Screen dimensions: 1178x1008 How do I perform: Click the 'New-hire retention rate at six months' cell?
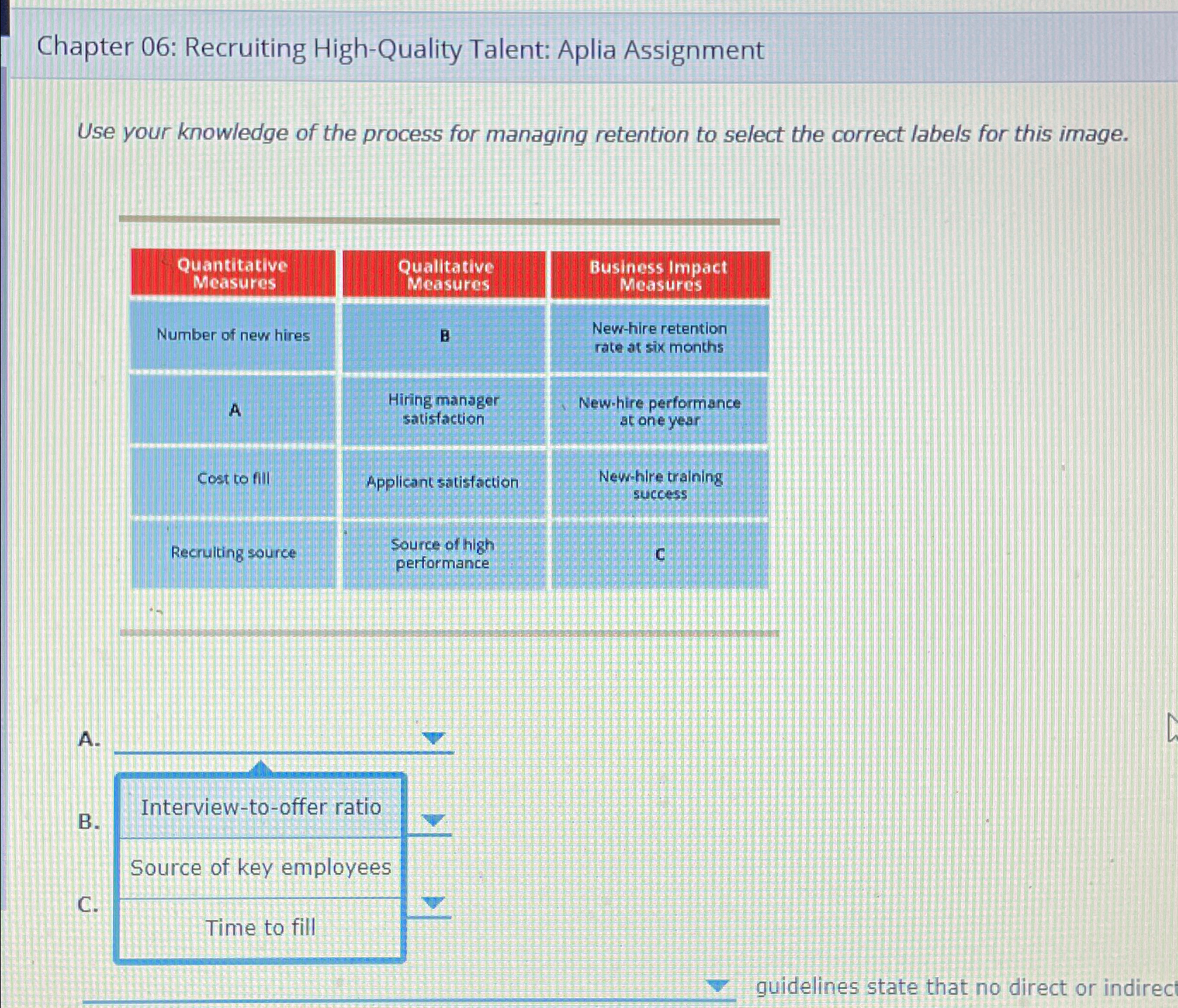(658, 337)
